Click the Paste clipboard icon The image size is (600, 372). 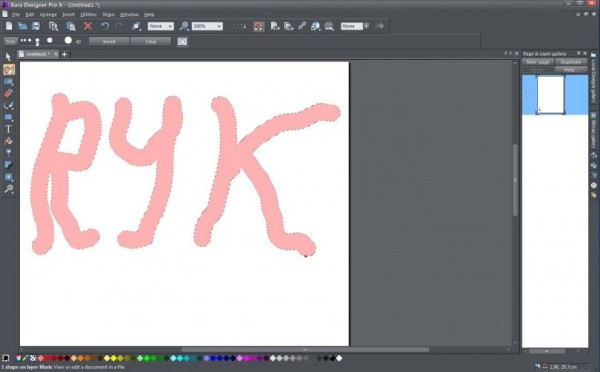tap(71, 26)
